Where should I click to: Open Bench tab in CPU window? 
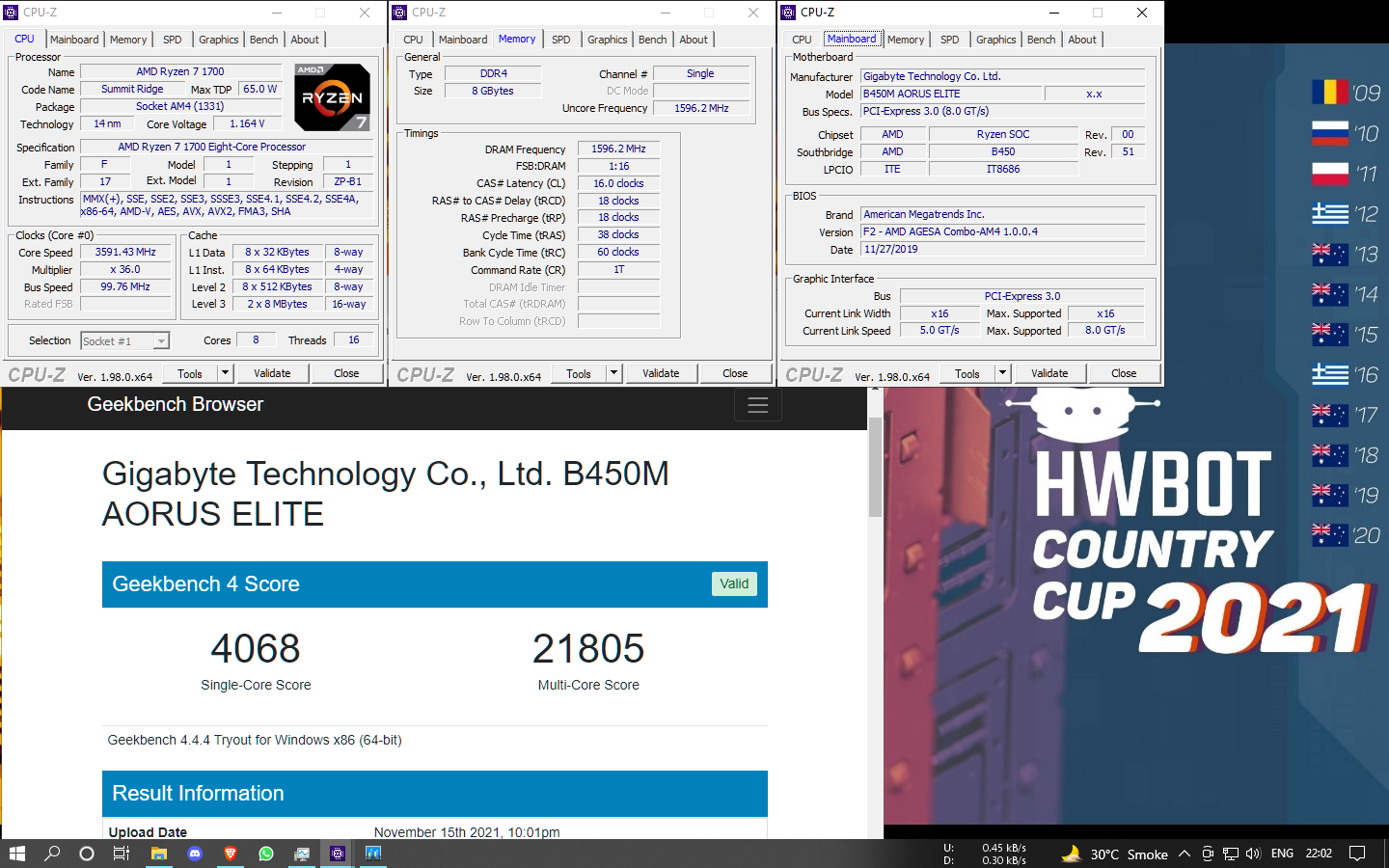[x=263, y=40]
